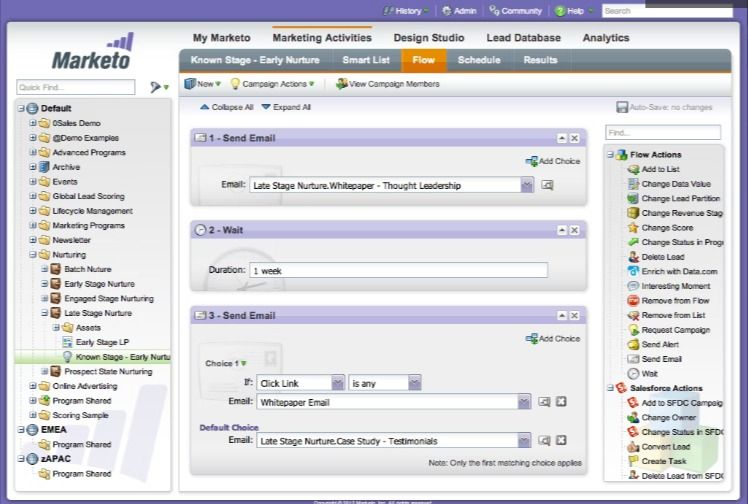Expand the Events folder in tree
This screenshot has width=748, height=504.
click(32, 182)
